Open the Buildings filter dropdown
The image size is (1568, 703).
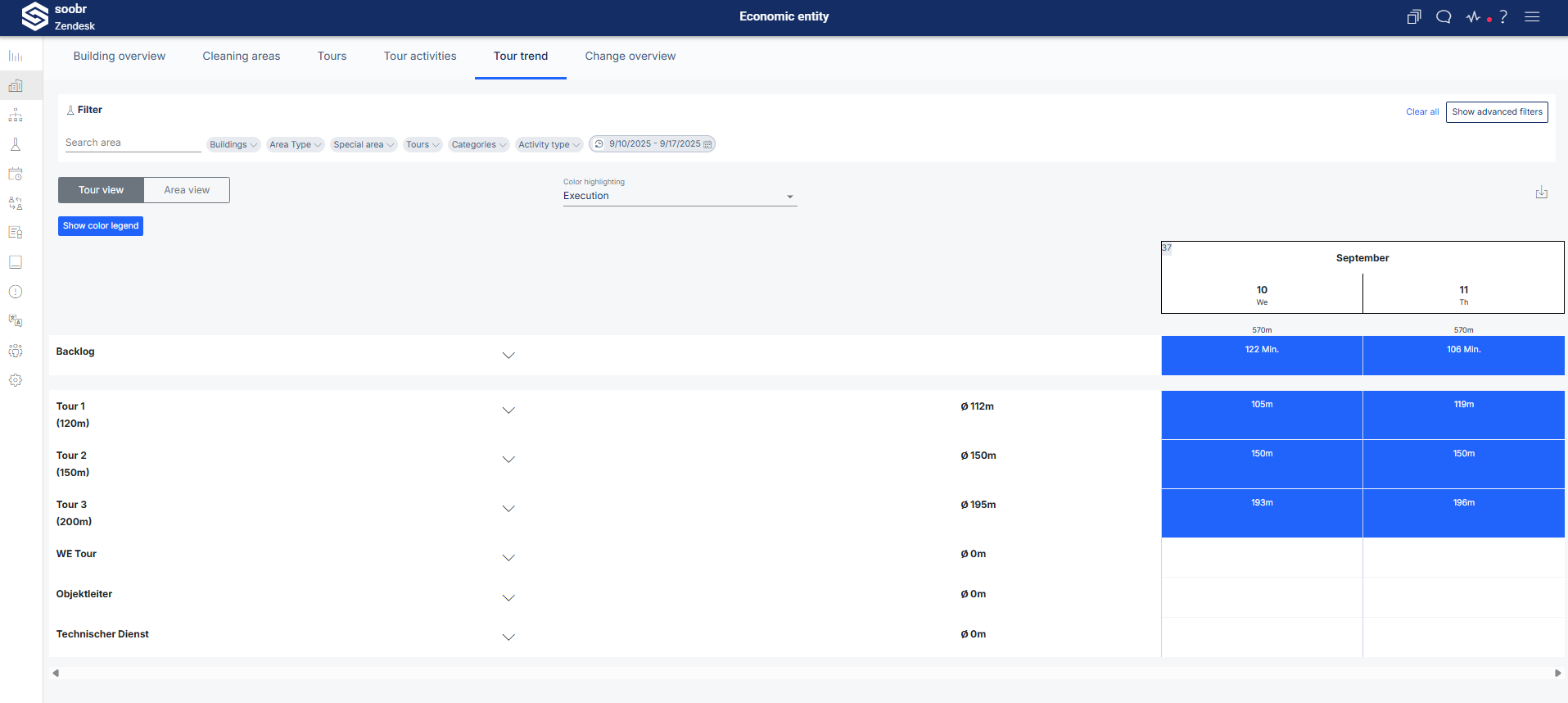point(233,144)
